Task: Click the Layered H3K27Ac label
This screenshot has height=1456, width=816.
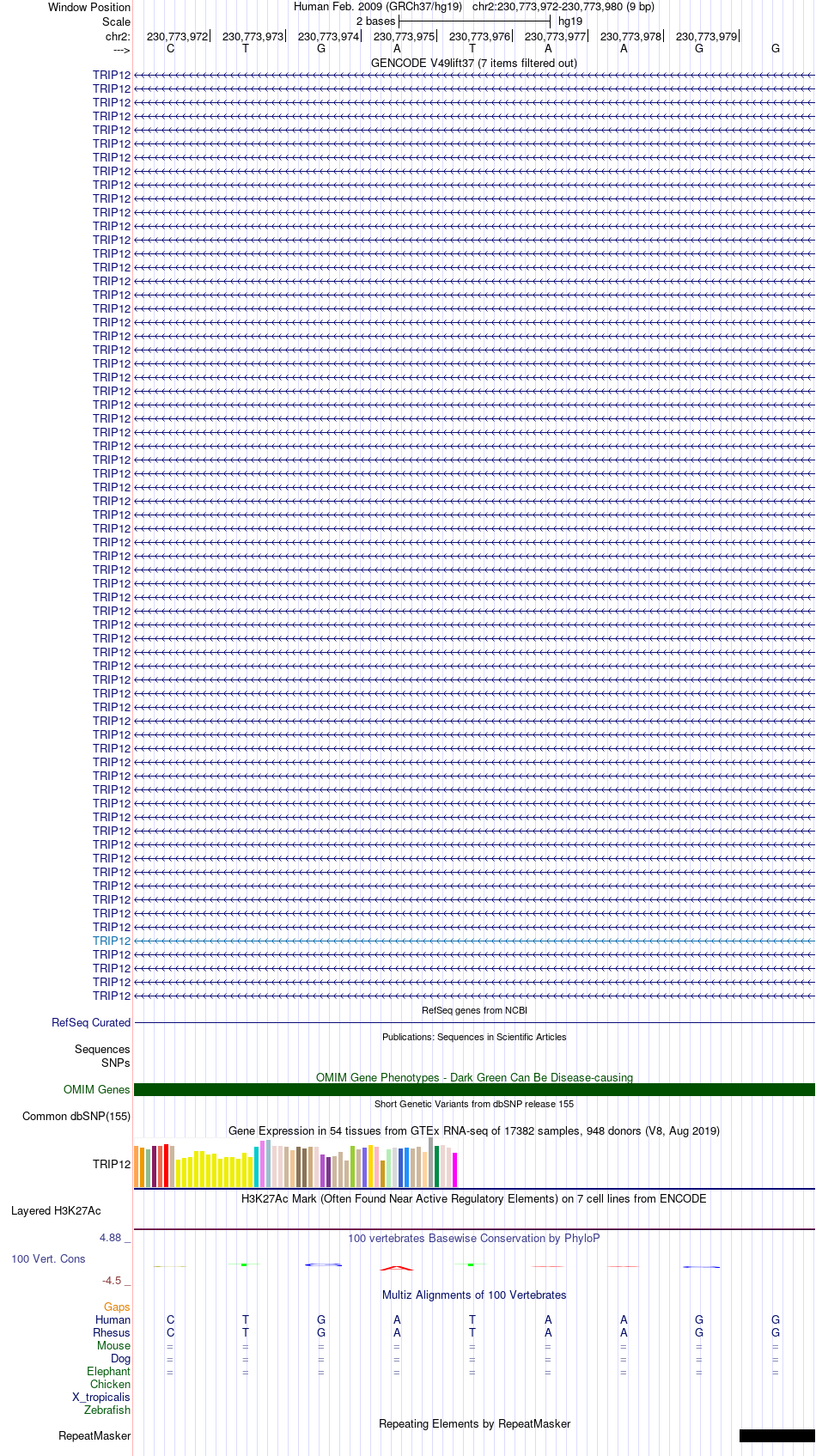Action: click(x=56, y=1210)
